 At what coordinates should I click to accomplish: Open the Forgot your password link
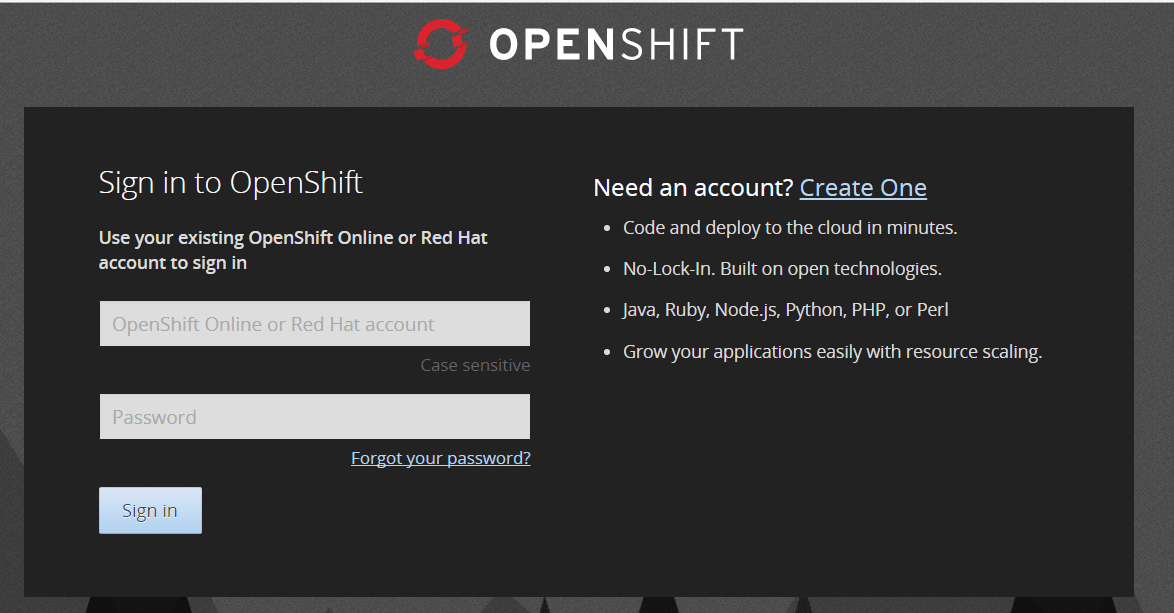click(440, 458)
